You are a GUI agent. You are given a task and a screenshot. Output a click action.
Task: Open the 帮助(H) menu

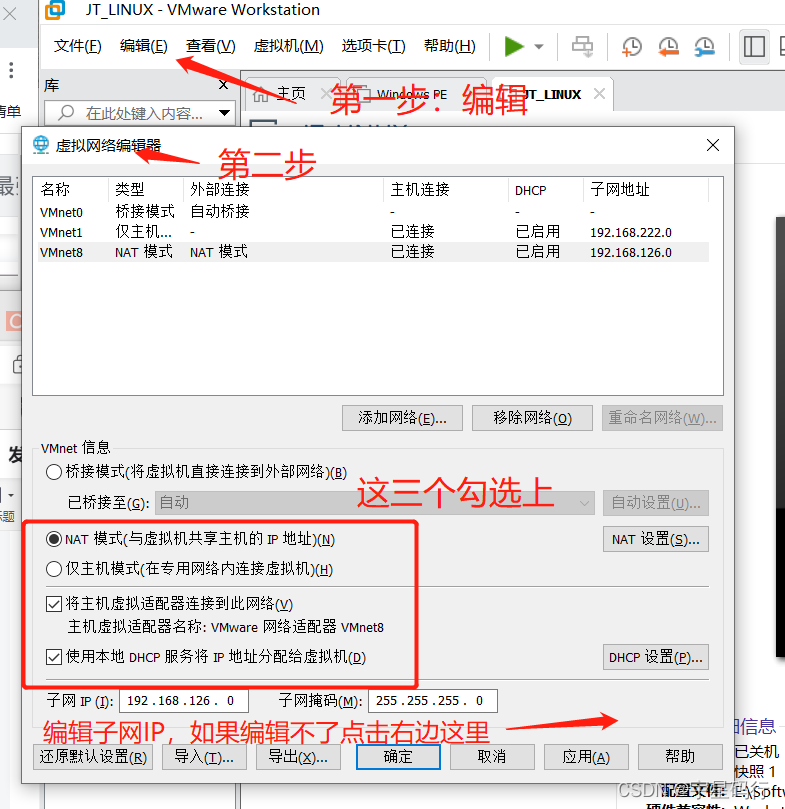click(450, 46)
